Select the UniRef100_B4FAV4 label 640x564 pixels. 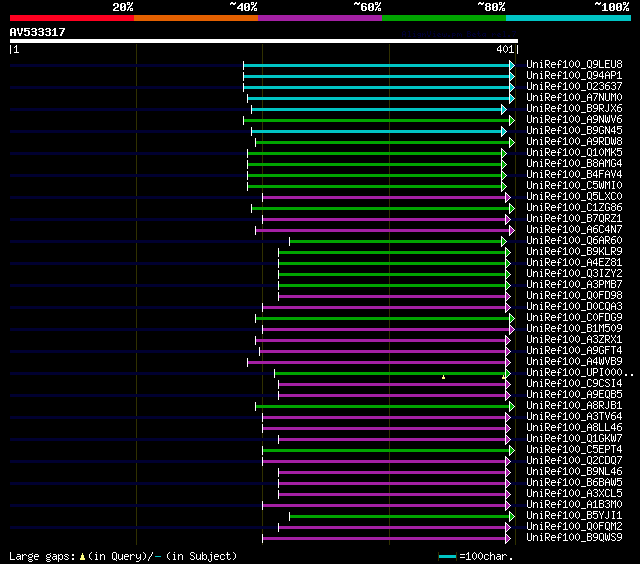pyautogui.click(x=574, y=175)
